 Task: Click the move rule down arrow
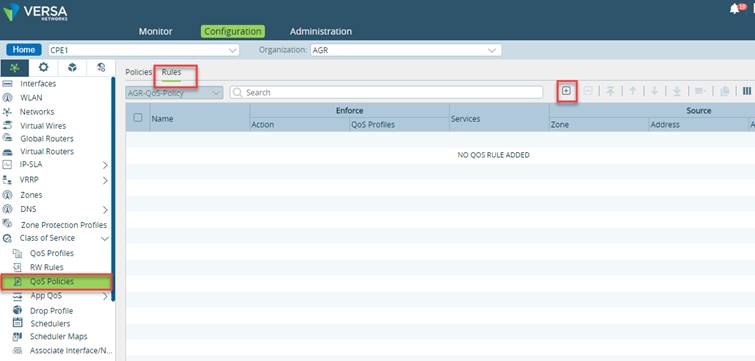coord(654,91)
